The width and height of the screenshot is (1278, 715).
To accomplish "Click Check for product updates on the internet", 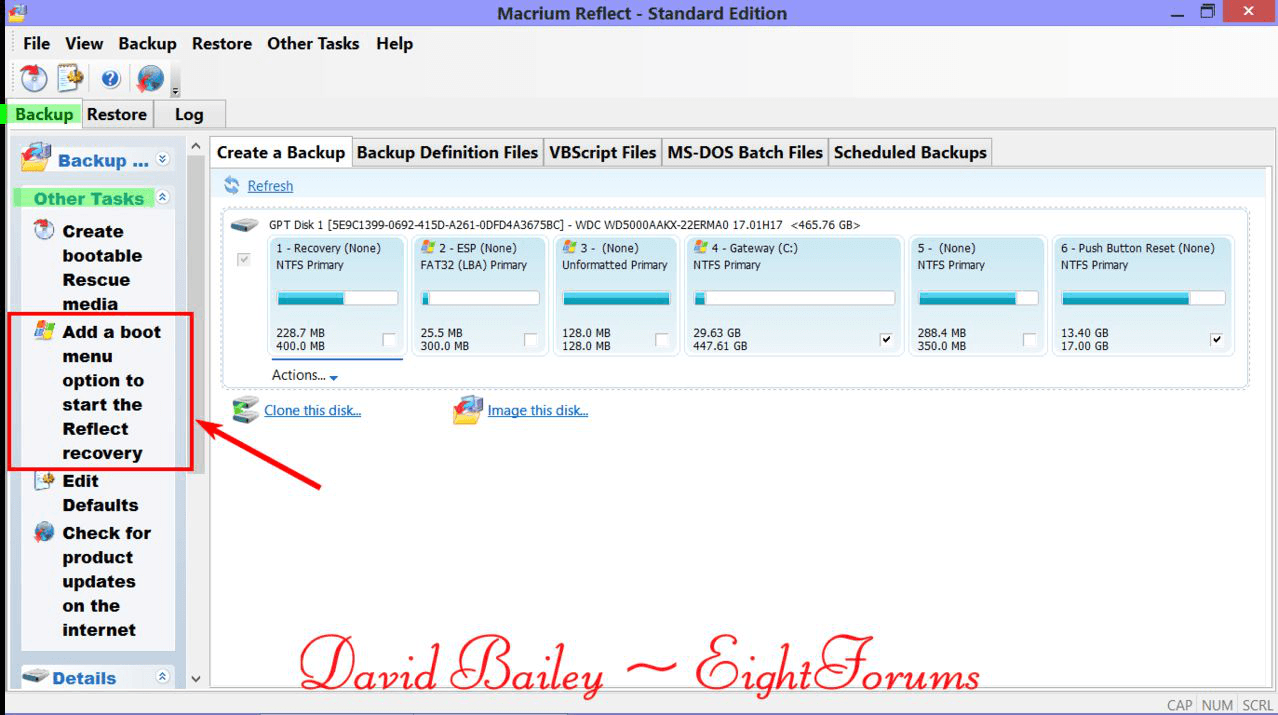I will (106, 581).
